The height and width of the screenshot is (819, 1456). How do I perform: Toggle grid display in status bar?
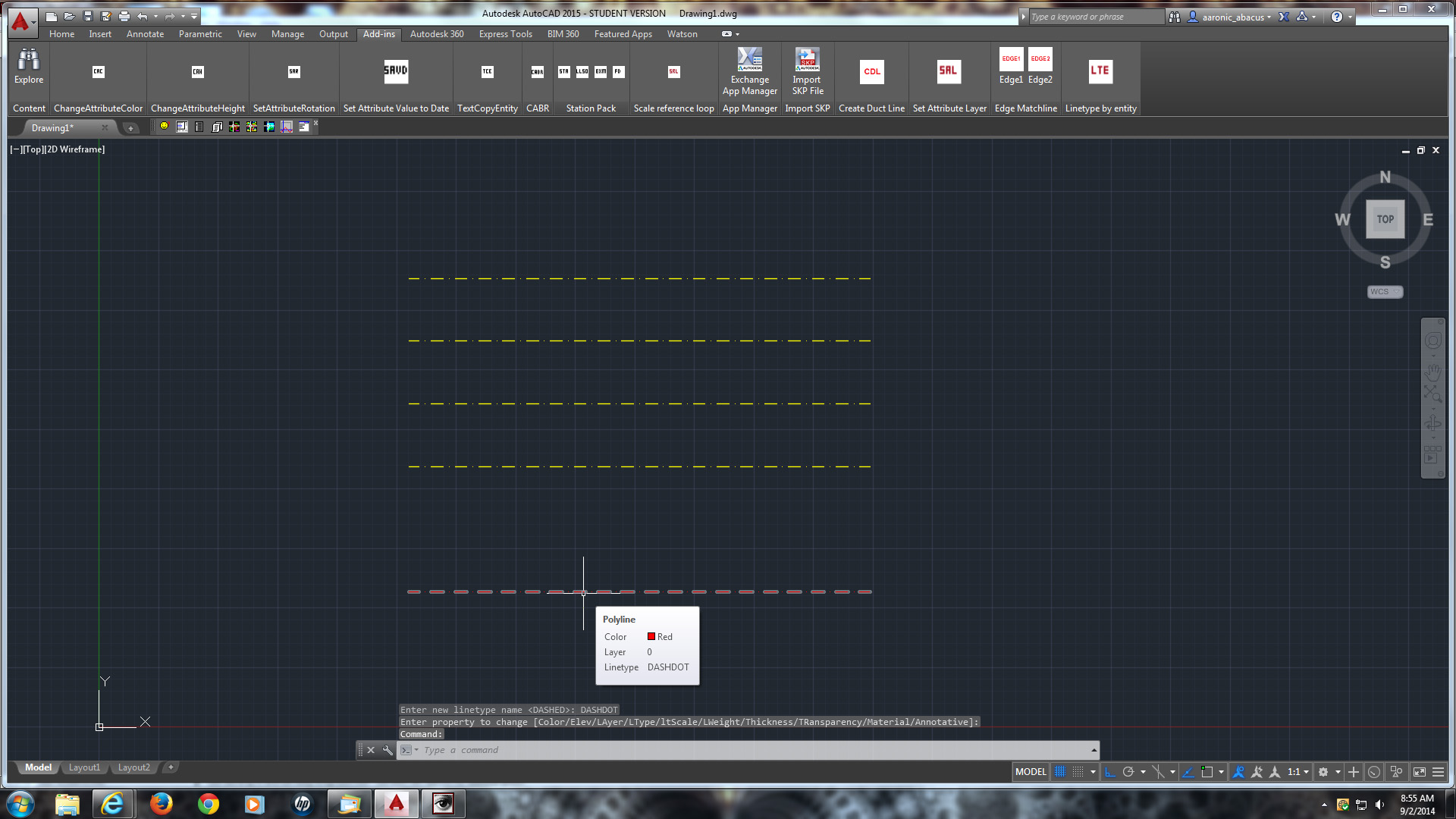pos(1060,772)
